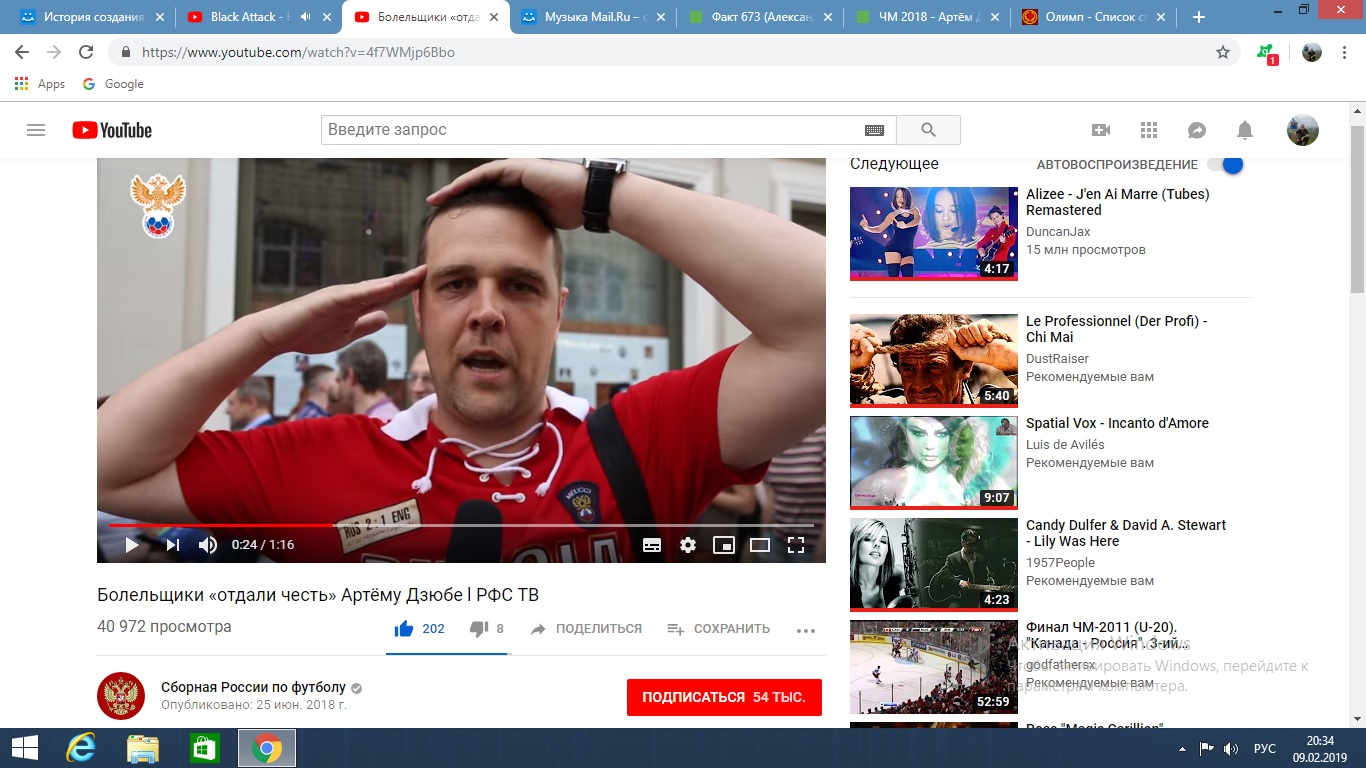The height and width of the screenshot is (768, 1366).
Task: Open Windows Start menu
Action: [x=24, y=748]
